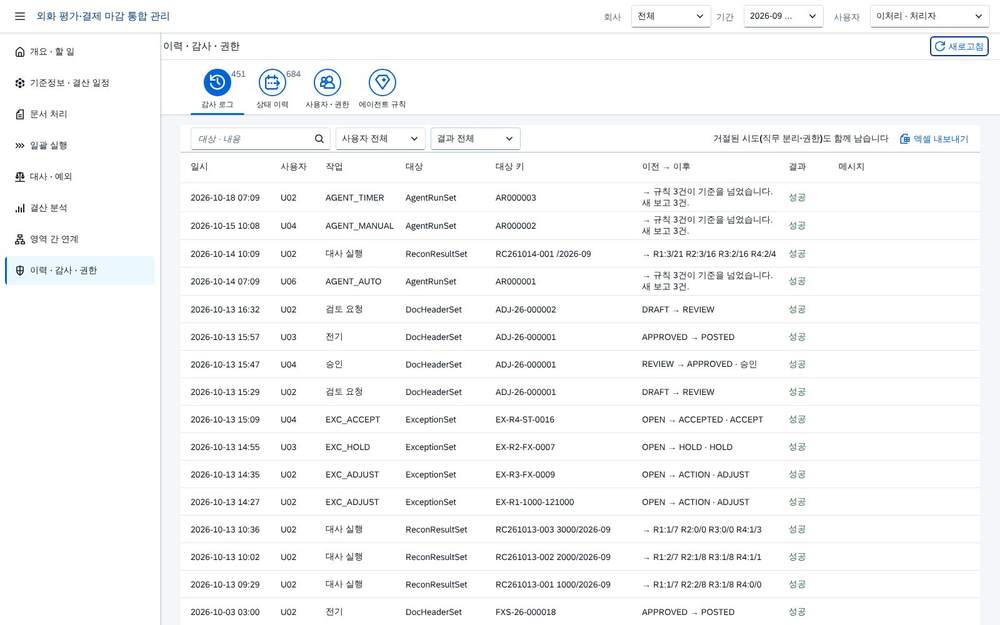Select the 감사 로그 history clock icon
This screenshot has width=1000, height=625.
[x=217, y=82]
